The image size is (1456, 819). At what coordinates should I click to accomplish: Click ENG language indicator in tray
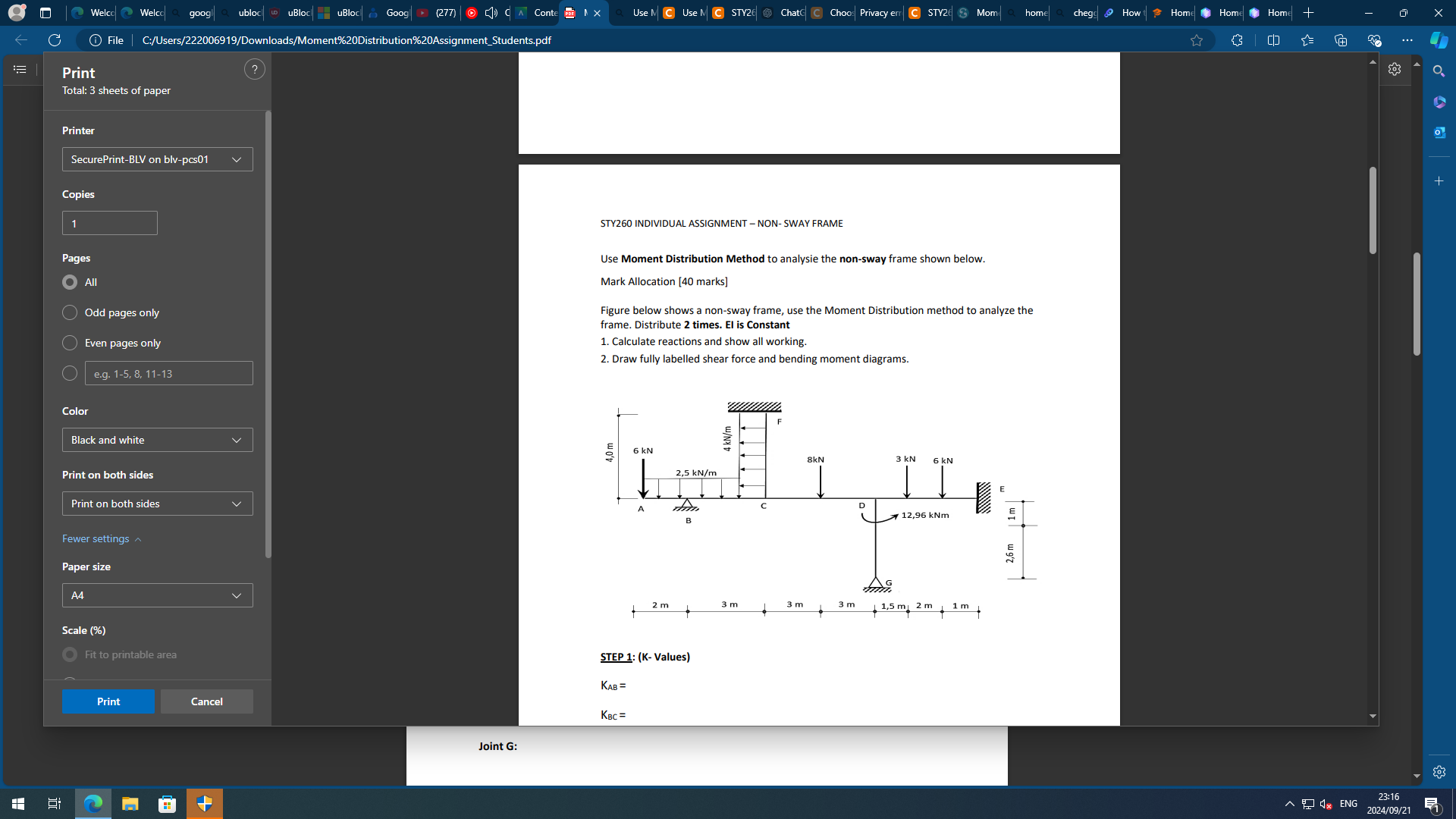click(x=1348, y=804)
